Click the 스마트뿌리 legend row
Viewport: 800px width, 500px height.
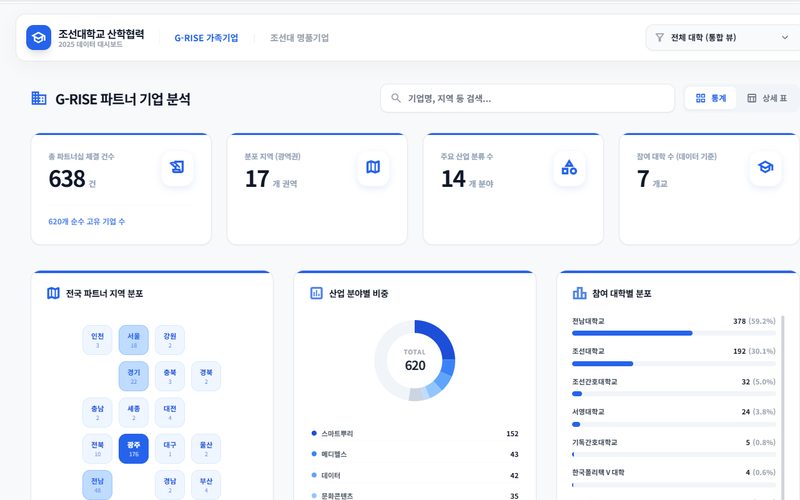[x=415, y=434]
